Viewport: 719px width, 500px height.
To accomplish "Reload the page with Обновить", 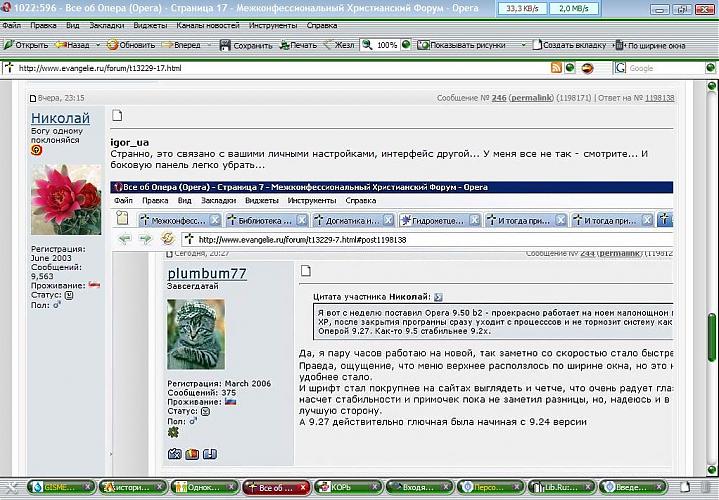I will click(x=131, y=45).
